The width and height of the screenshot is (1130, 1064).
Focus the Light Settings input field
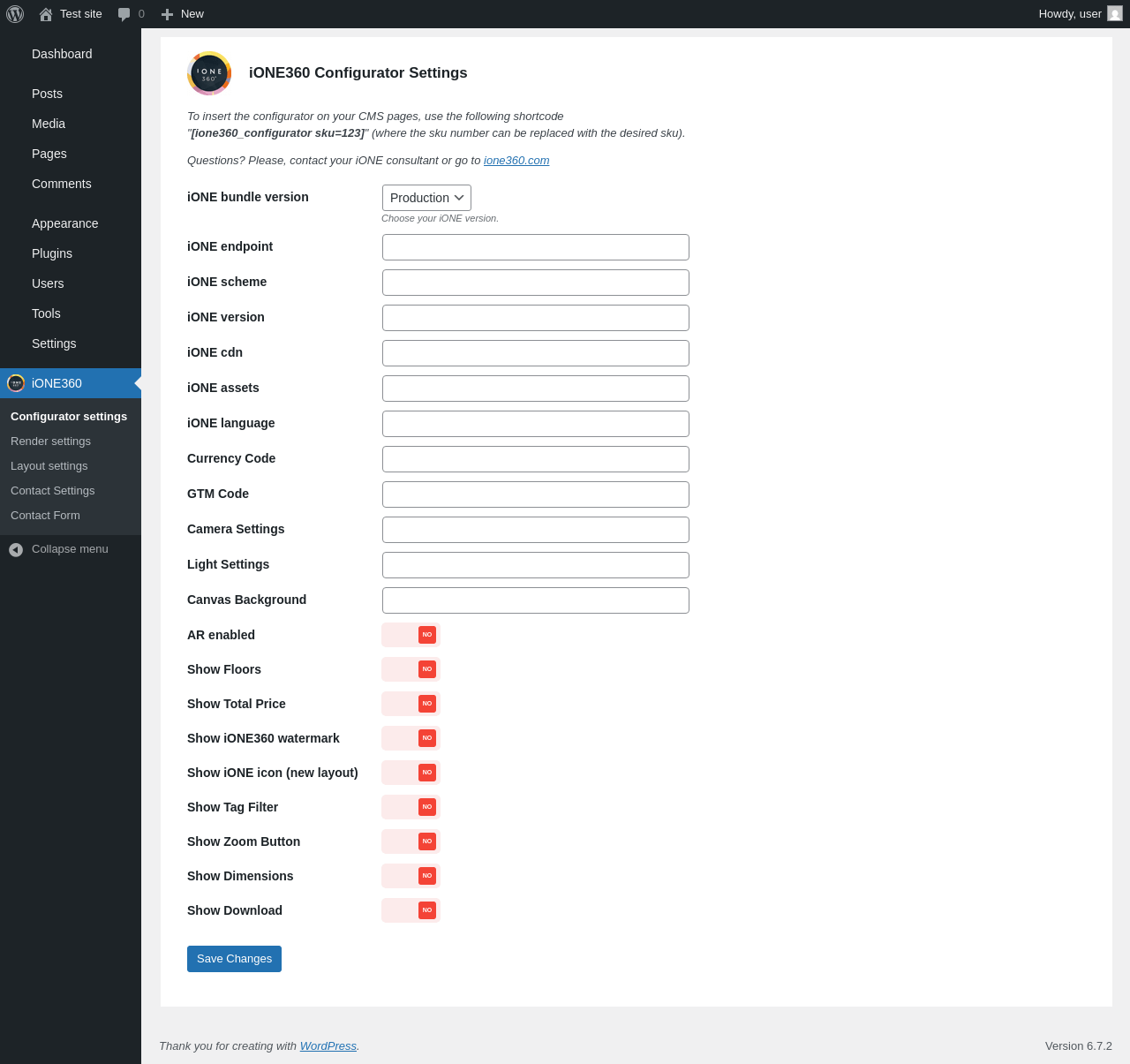pyautogui.click(x=536, y=565)
